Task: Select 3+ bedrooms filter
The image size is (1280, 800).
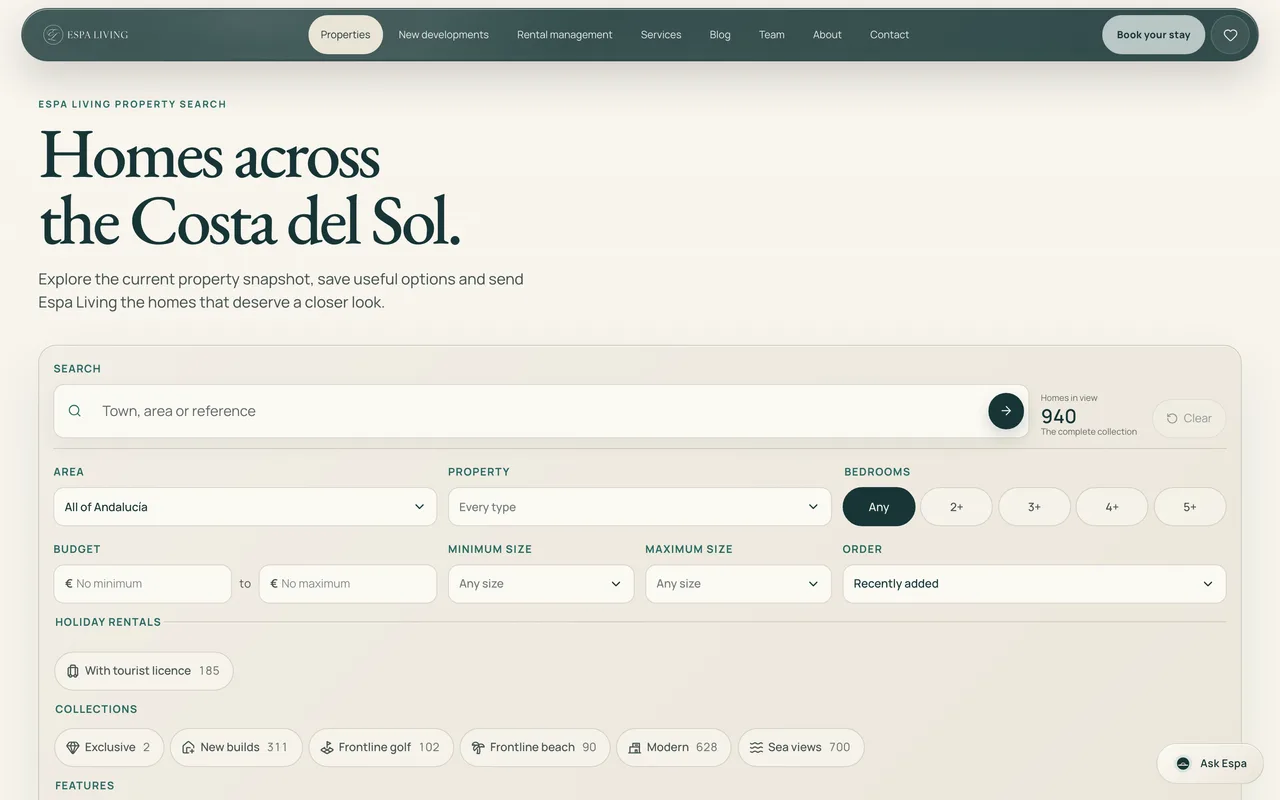Action: (1035, 507)
